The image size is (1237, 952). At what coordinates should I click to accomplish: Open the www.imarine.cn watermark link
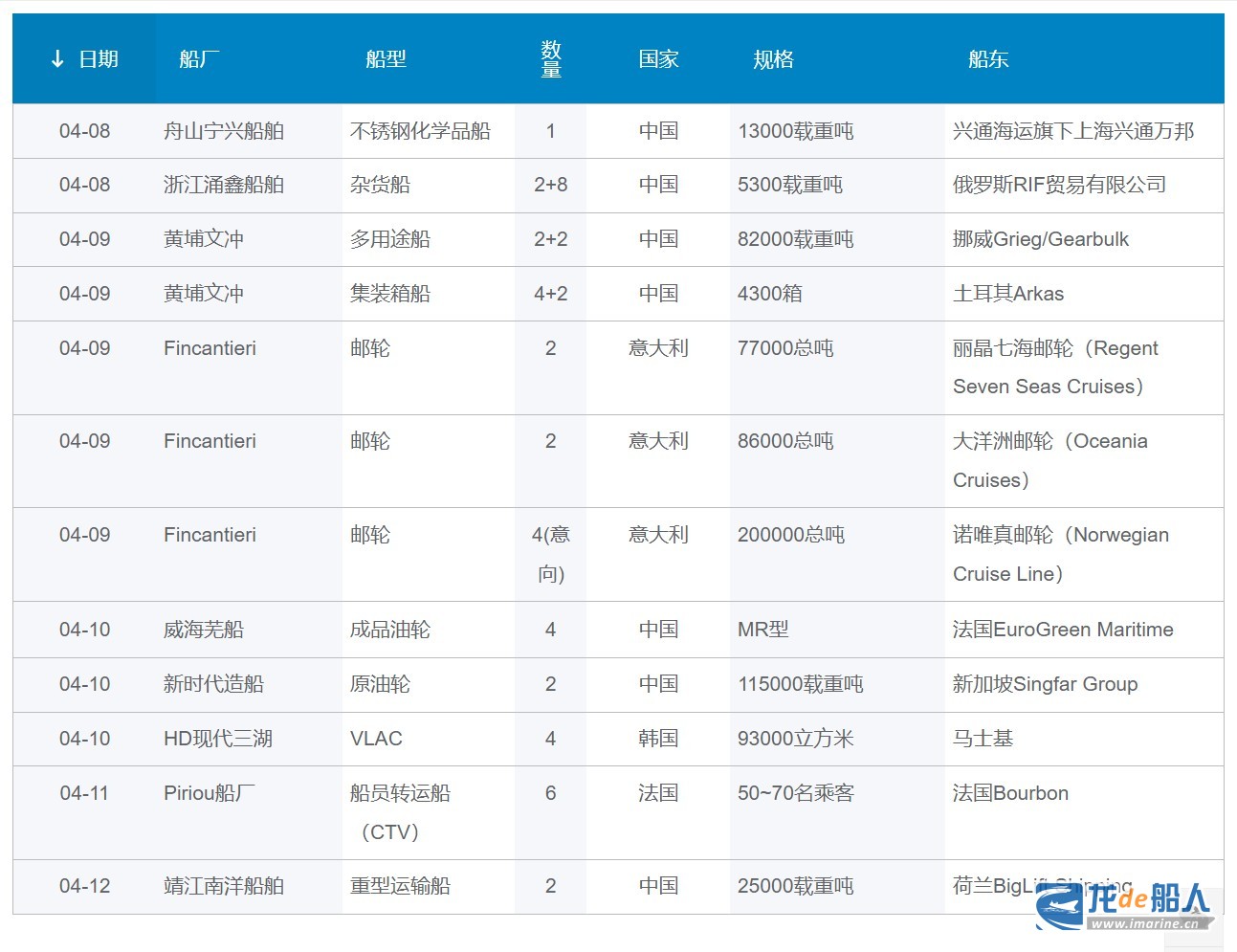pyautogui.click(x=1144, y=924)
